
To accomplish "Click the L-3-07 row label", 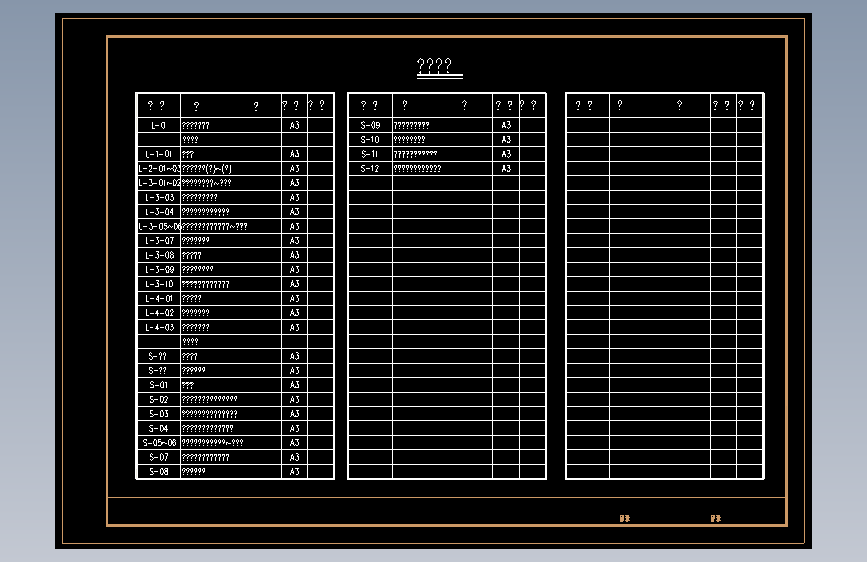I will click(x=159, y=241).
